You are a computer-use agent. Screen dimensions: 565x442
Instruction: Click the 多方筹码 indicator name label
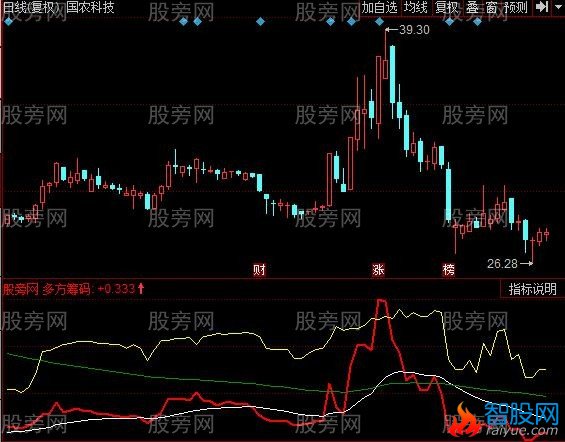click(x=66, y=289)
